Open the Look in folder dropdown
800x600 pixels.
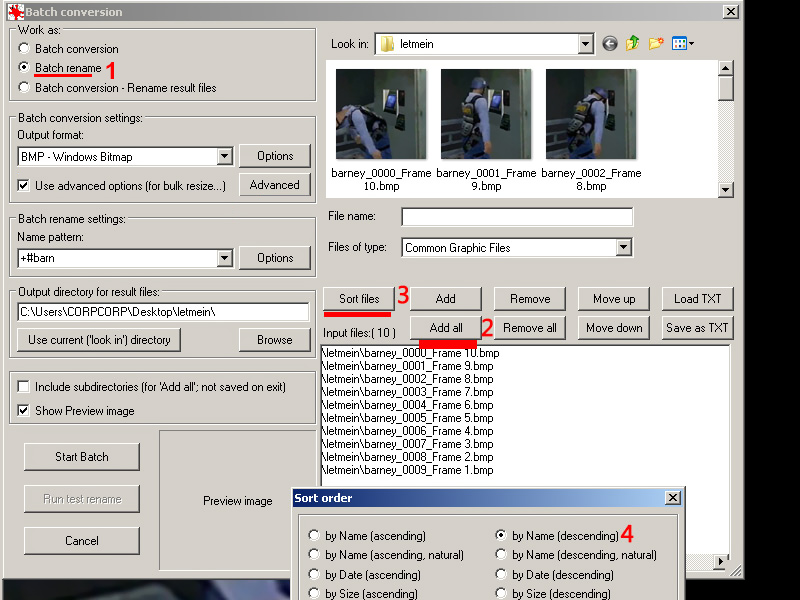pos(586,44)
